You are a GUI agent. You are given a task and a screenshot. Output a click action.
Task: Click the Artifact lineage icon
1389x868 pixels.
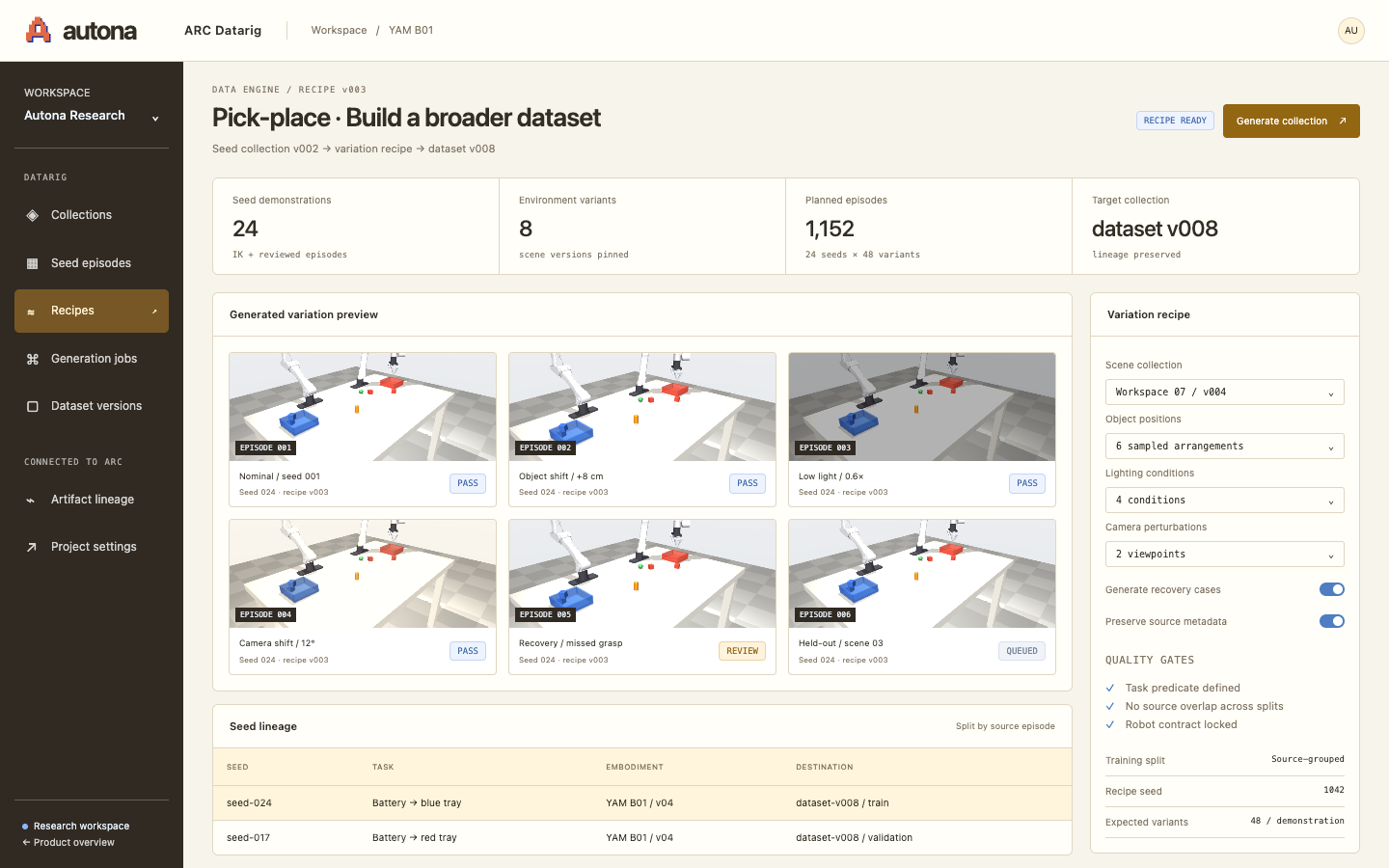click(x=31, y=500)
